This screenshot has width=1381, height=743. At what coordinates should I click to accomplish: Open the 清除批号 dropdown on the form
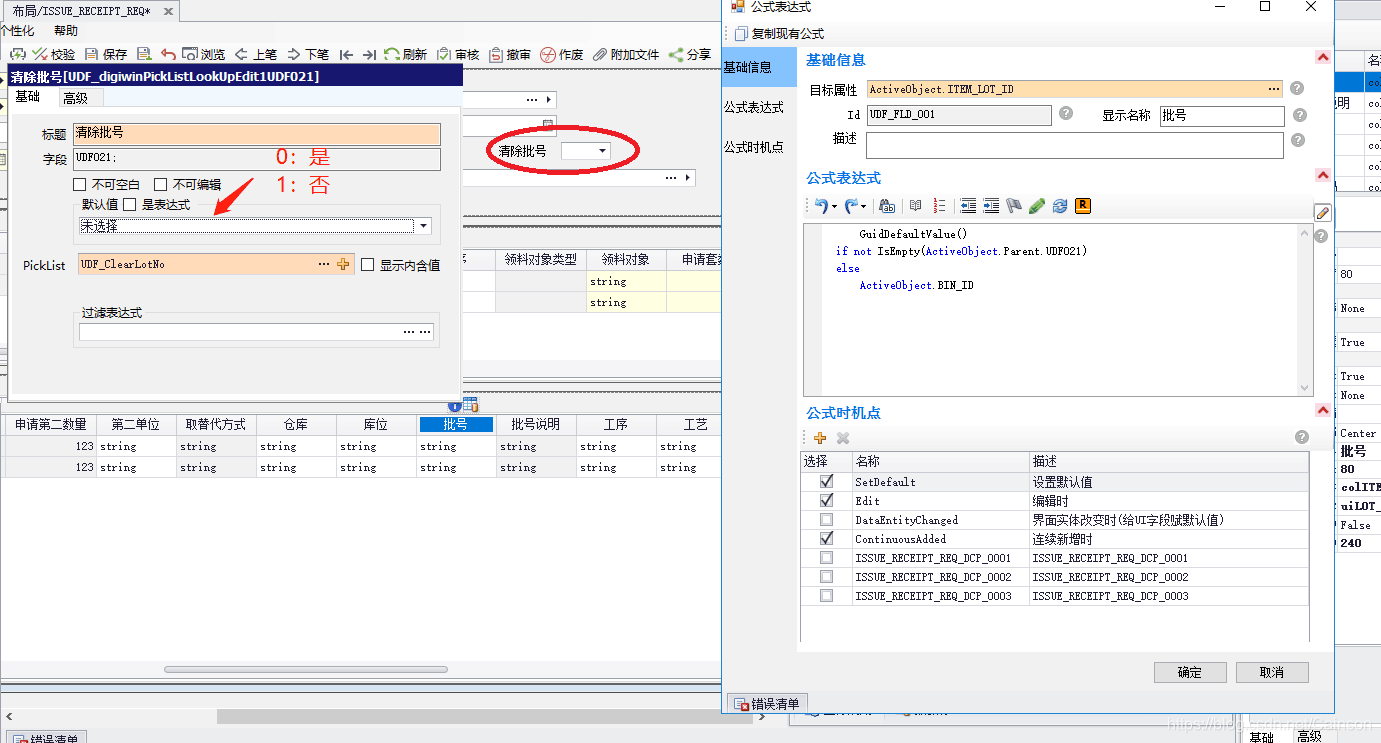[602, 151]
